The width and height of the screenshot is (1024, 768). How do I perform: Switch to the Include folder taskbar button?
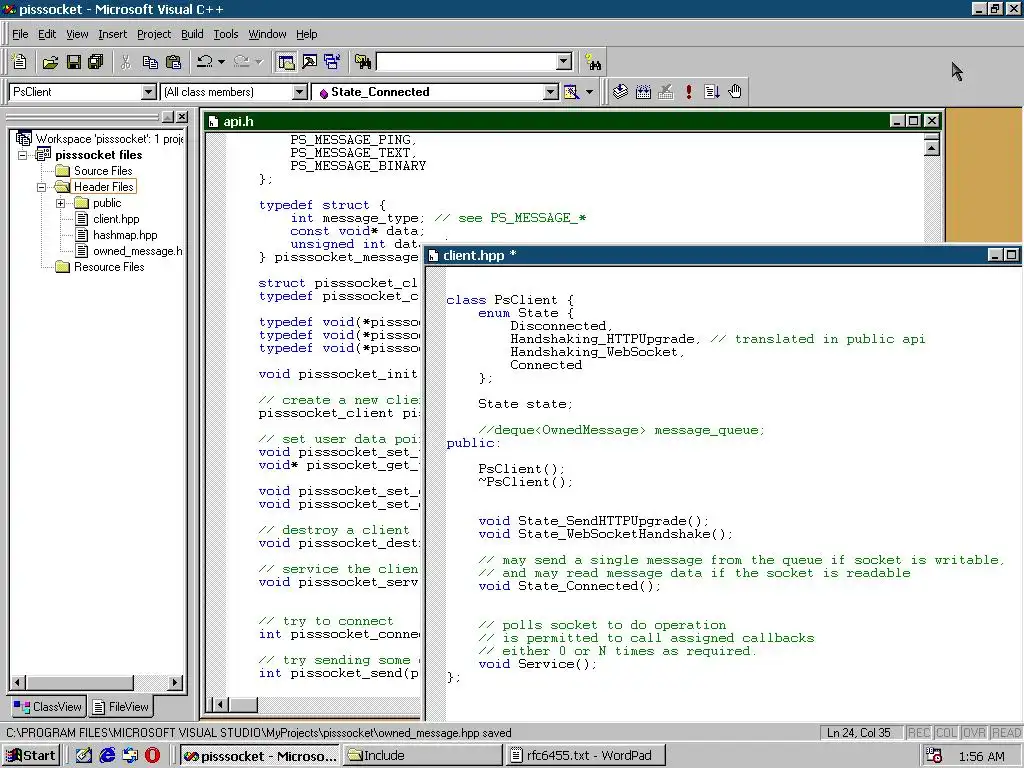(x=422, y=756)
